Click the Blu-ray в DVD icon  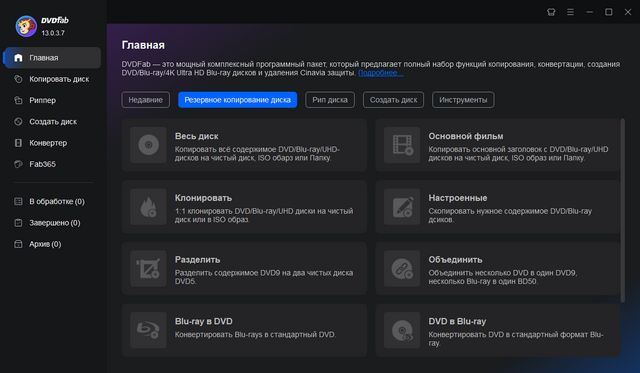pyautogui.click(x=148, y=330)
